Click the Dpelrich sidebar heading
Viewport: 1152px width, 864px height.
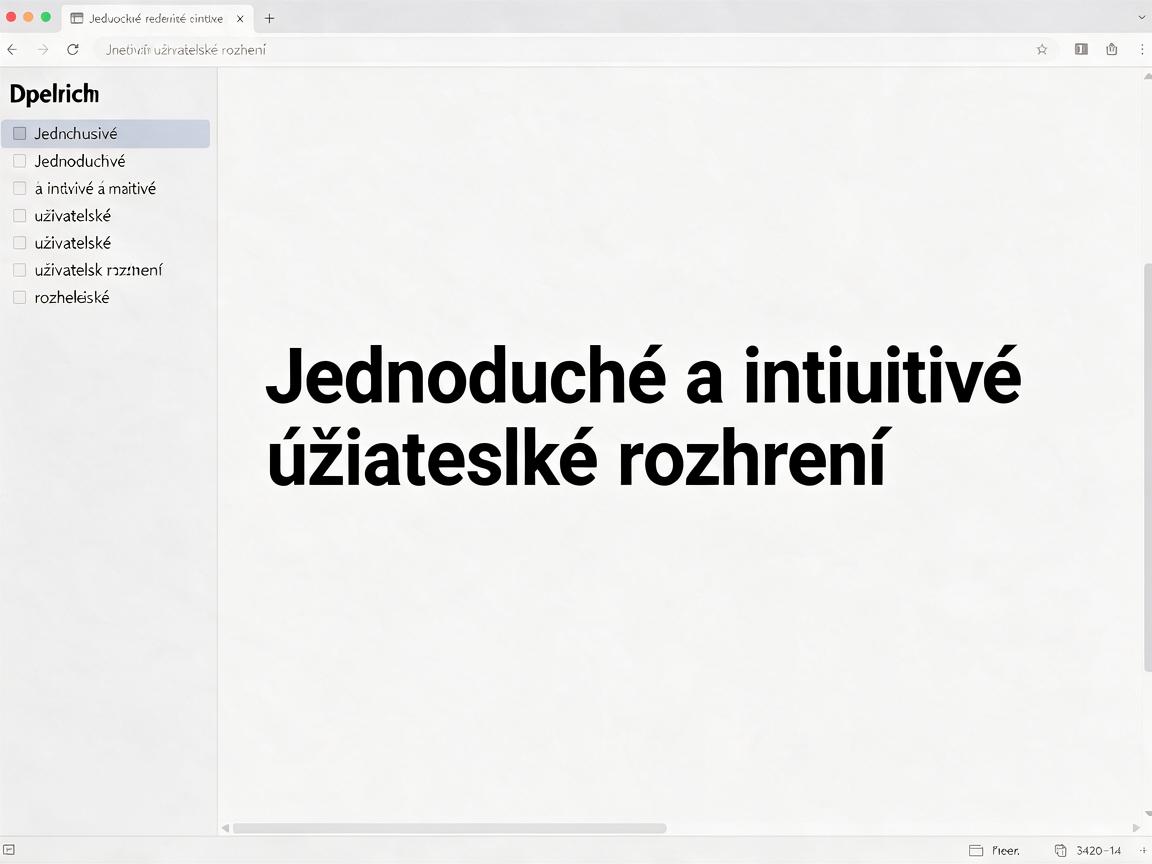point(54,94)
